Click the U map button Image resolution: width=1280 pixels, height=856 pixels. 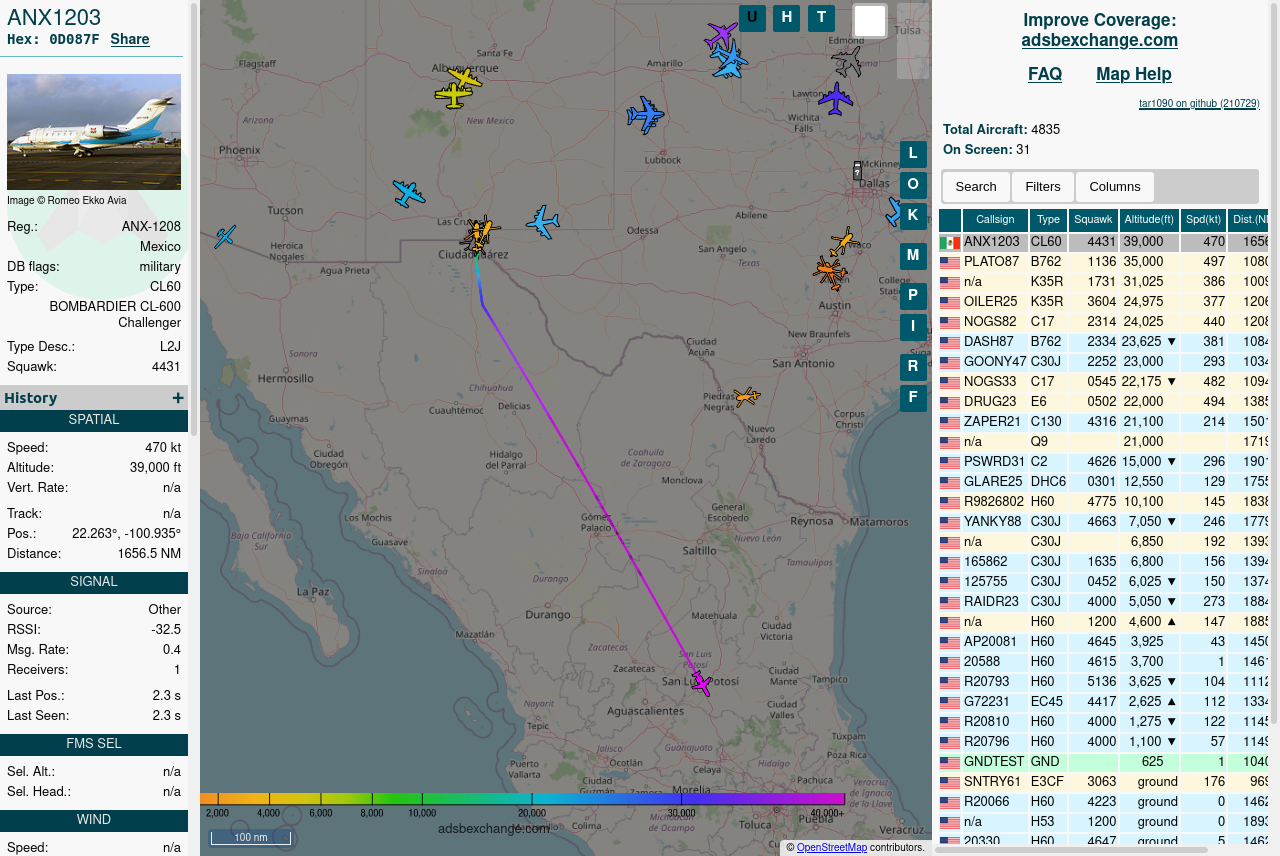[x=752, y=17]
